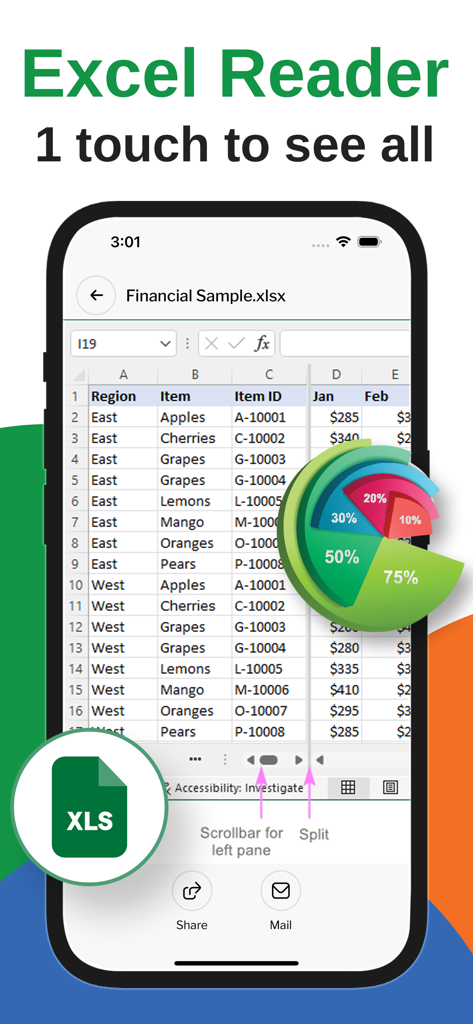Switch to Normal grid view icon
Viewport: 473px width, 1024px height.
[348, 788]
